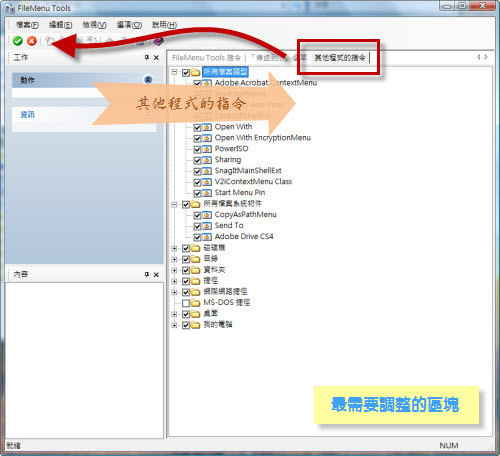Click the icon next to CopyAsPathMenu
Viewport: 500px width, 456px height.
(207, 215)
